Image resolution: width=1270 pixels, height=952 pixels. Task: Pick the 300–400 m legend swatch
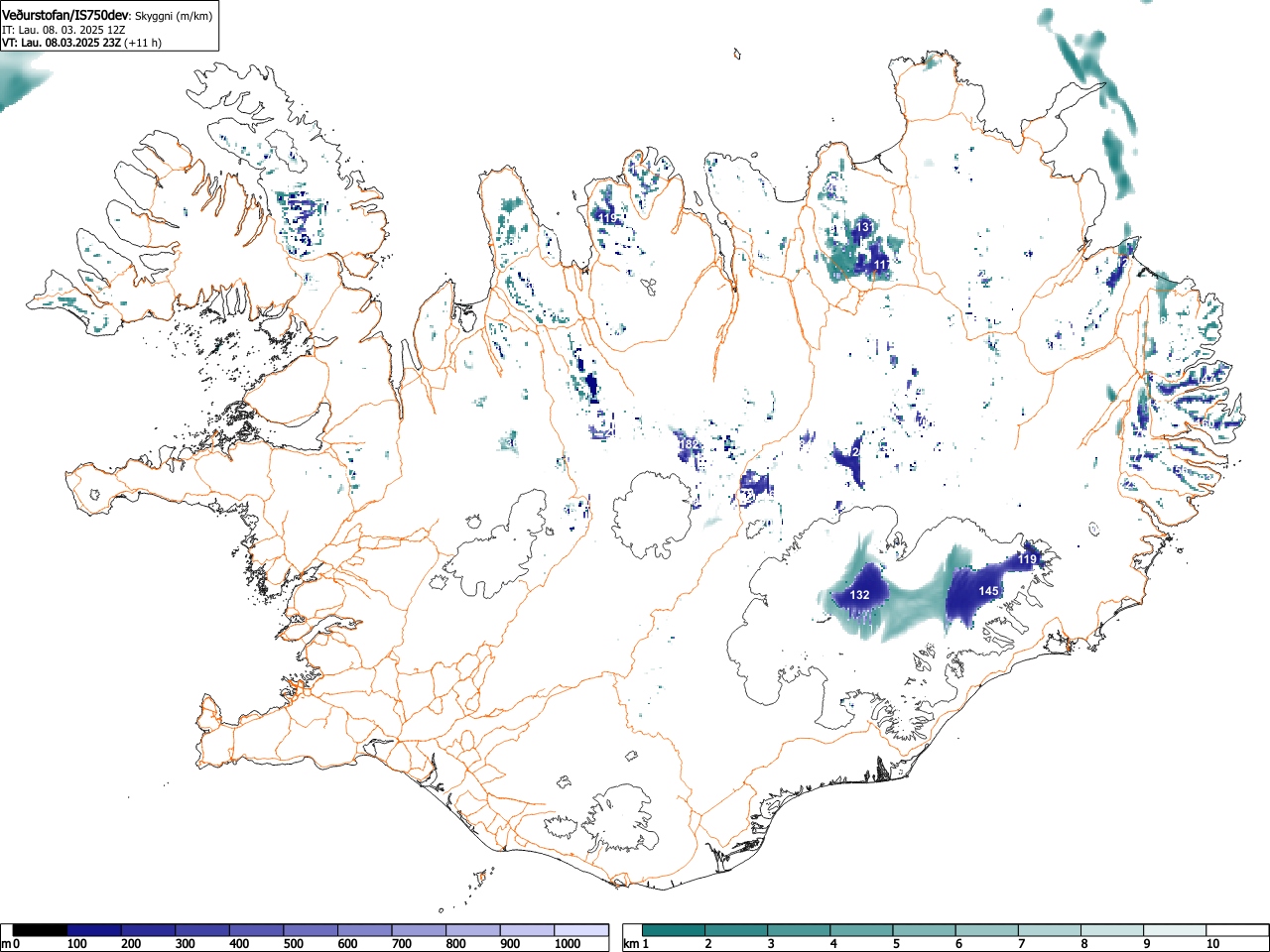(x=202, y=930)
